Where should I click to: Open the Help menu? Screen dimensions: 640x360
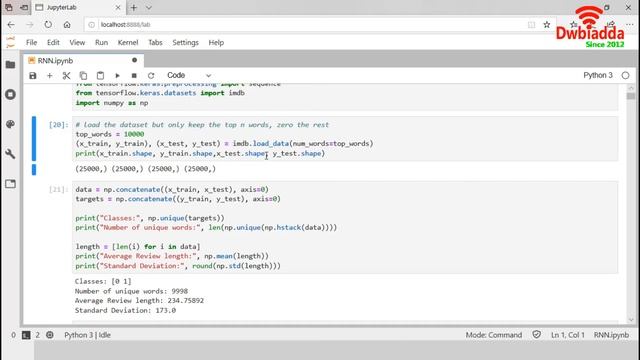[216, 42]
